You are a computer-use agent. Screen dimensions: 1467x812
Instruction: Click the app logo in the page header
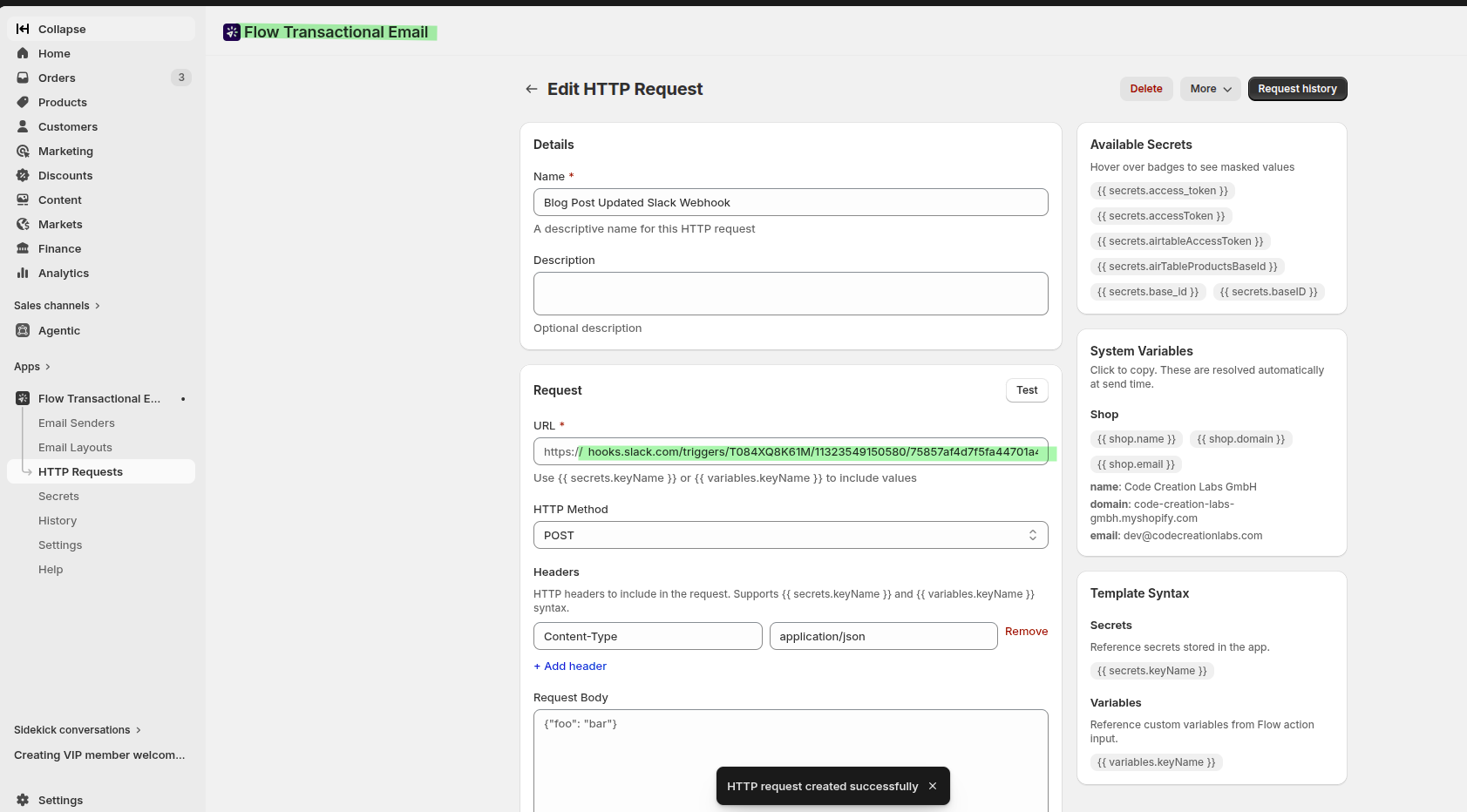pyautogui.click(x=232, y=32)
